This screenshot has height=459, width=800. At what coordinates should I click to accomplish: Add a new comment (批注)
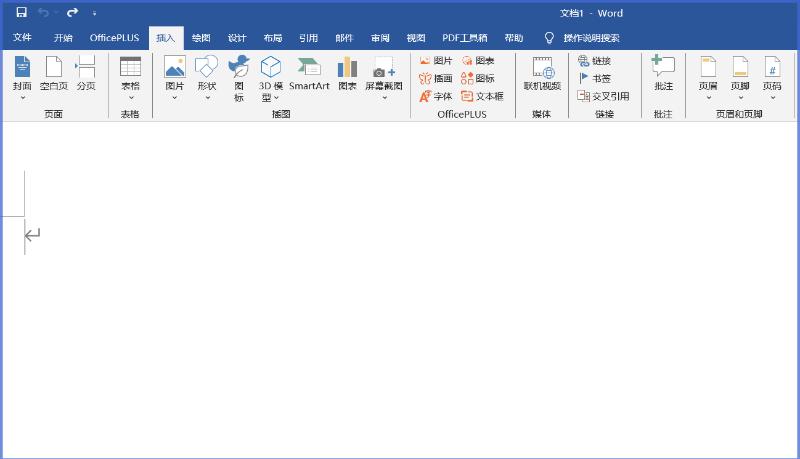pos(663,73)
